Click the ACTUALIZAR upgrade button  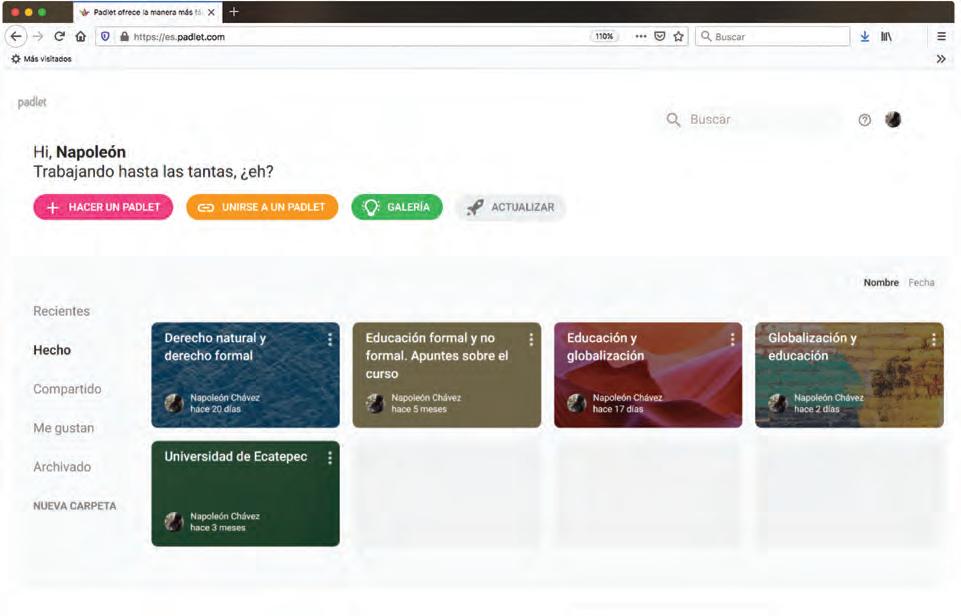511,207
